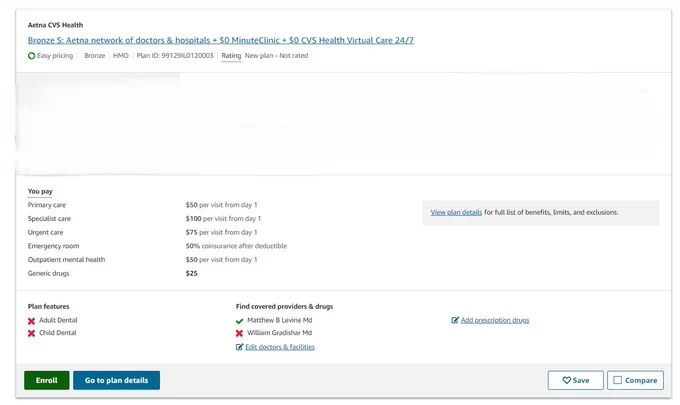This screenshot has height=405, width=680.
Task: Select the Generic drugs $25 value
Action: [x=191, y=274]
